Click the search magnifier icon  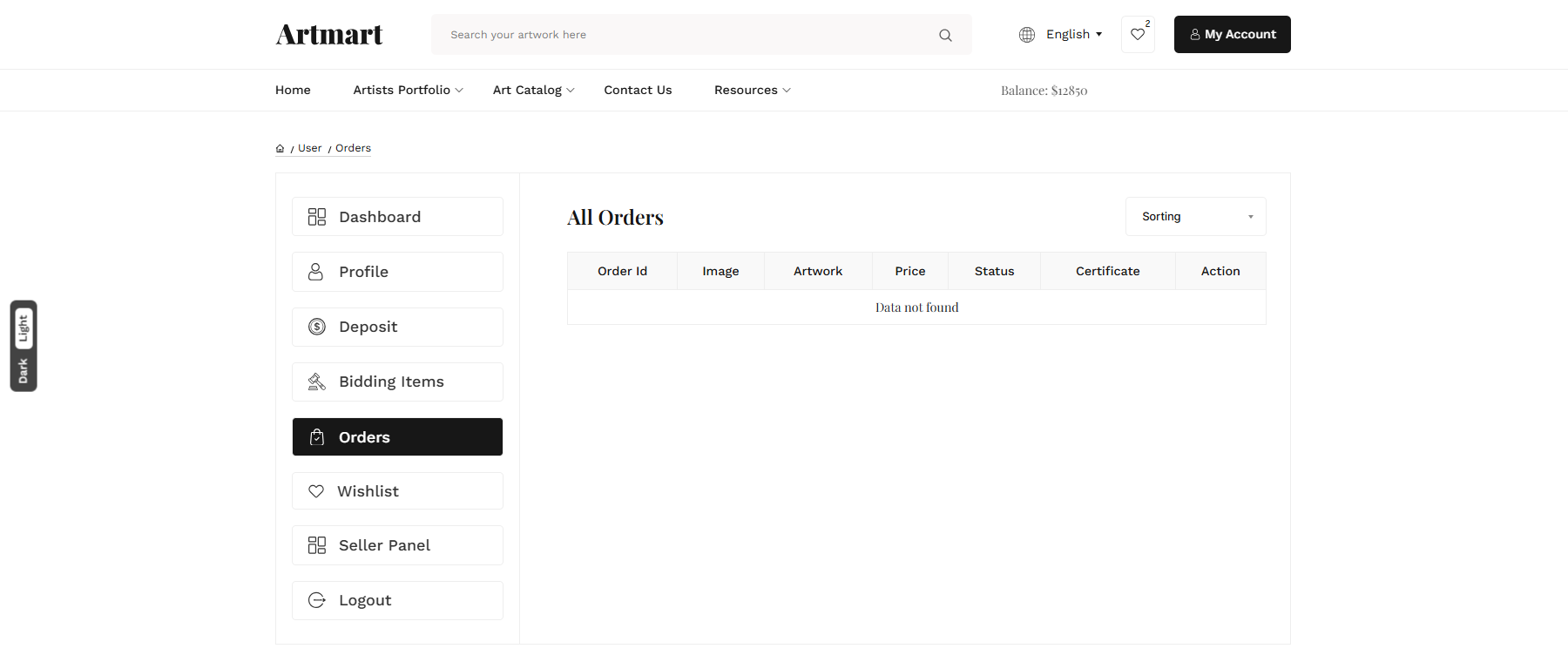tap(945, 35)
